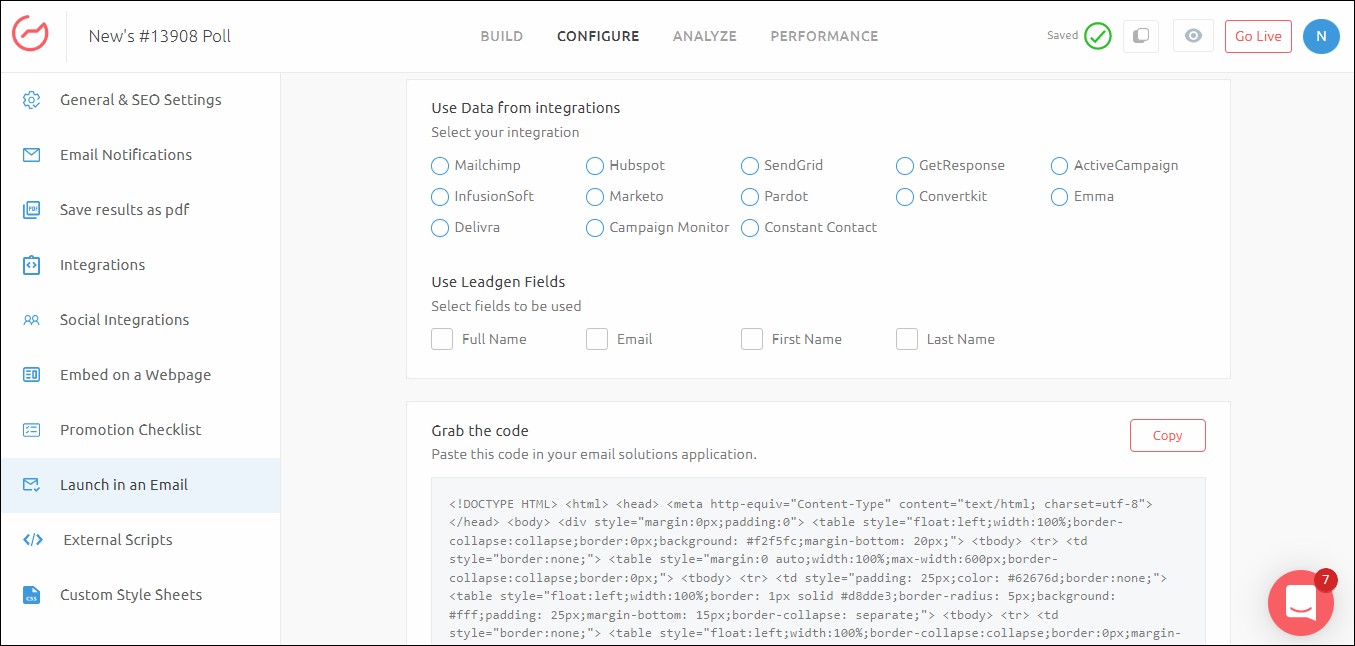Click the Outgrow logo icon
This screenshot has width=1355, height=646.
coord(30,35)
